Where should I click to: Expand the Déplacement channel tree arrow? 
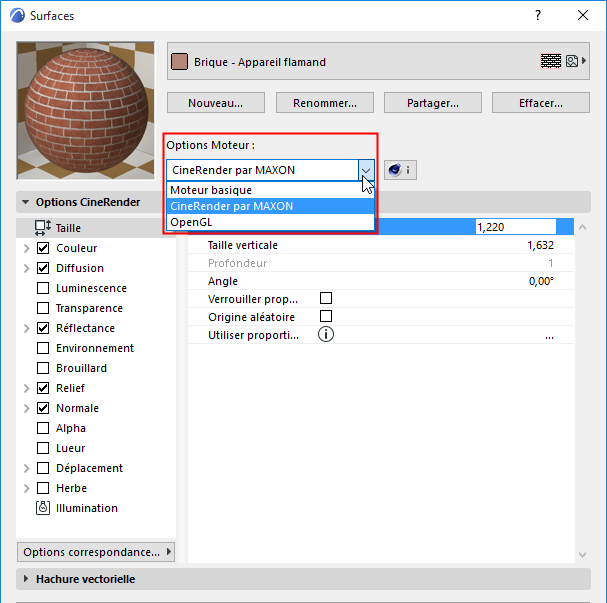tap(26, 468)
